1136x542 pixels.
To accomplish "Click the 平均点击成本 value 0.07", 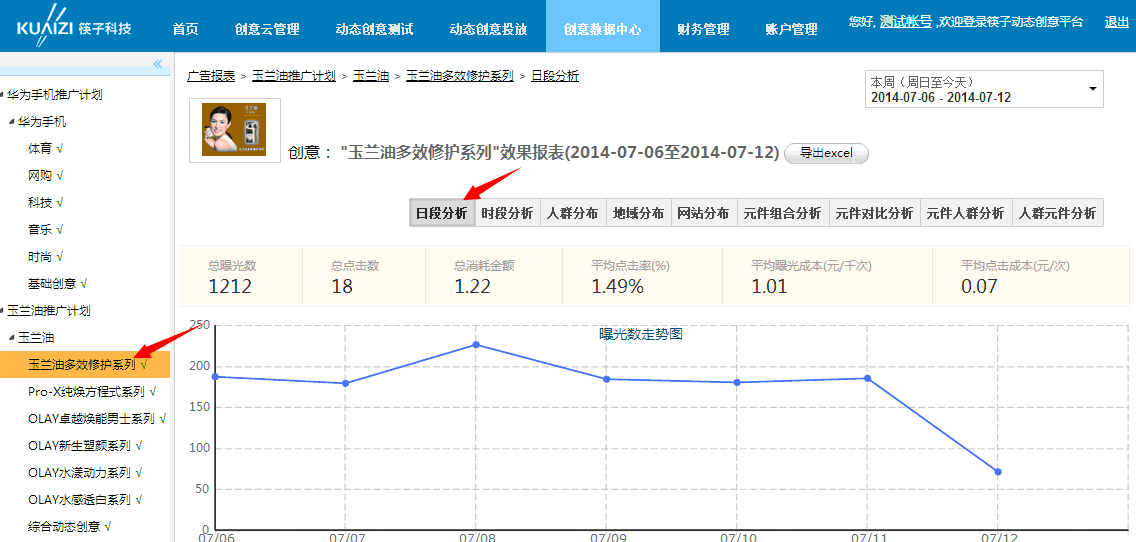I will pyautogui.click(x=980, y=286).
